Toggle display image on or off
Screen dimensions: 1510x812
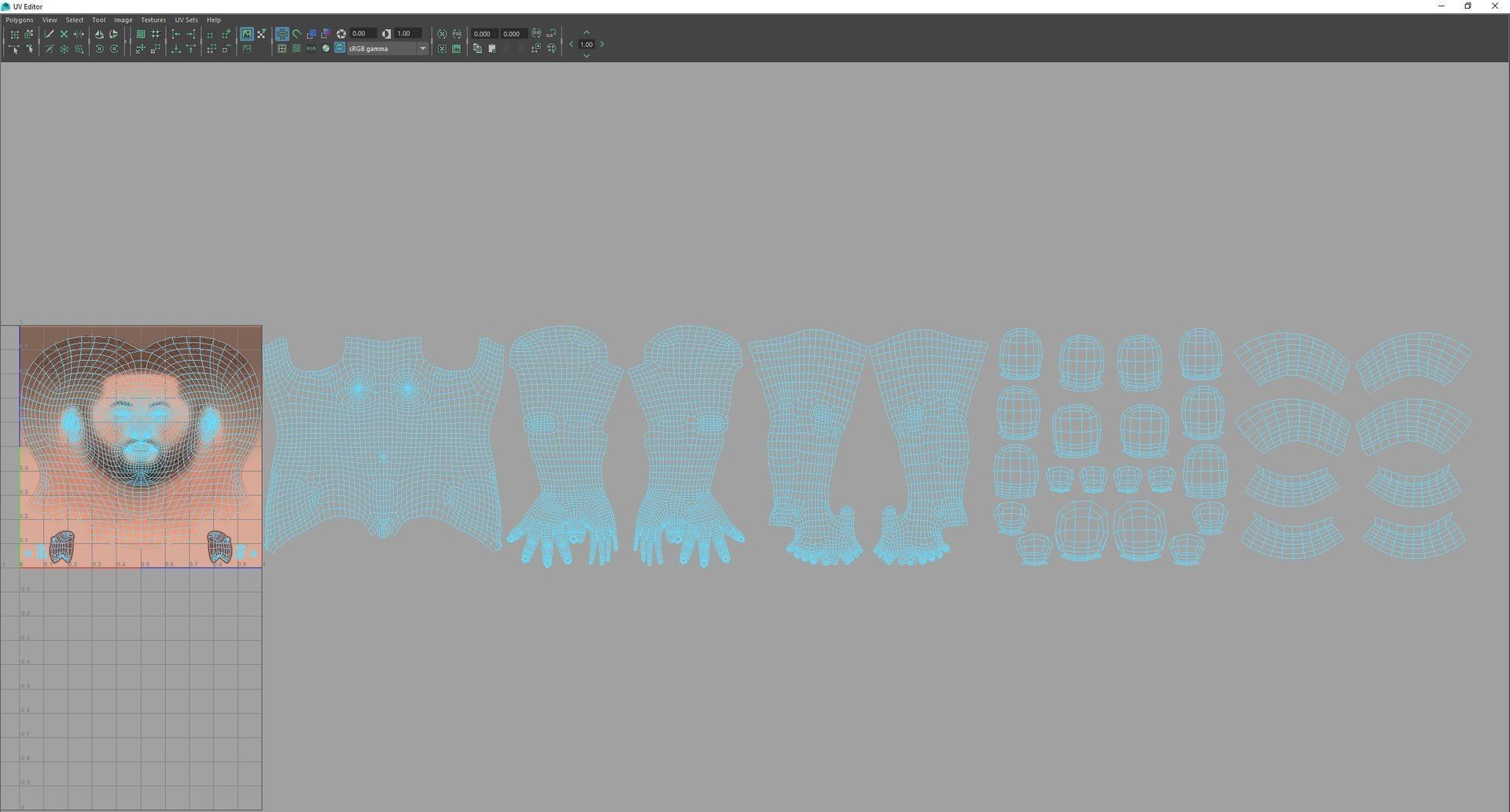246,34
